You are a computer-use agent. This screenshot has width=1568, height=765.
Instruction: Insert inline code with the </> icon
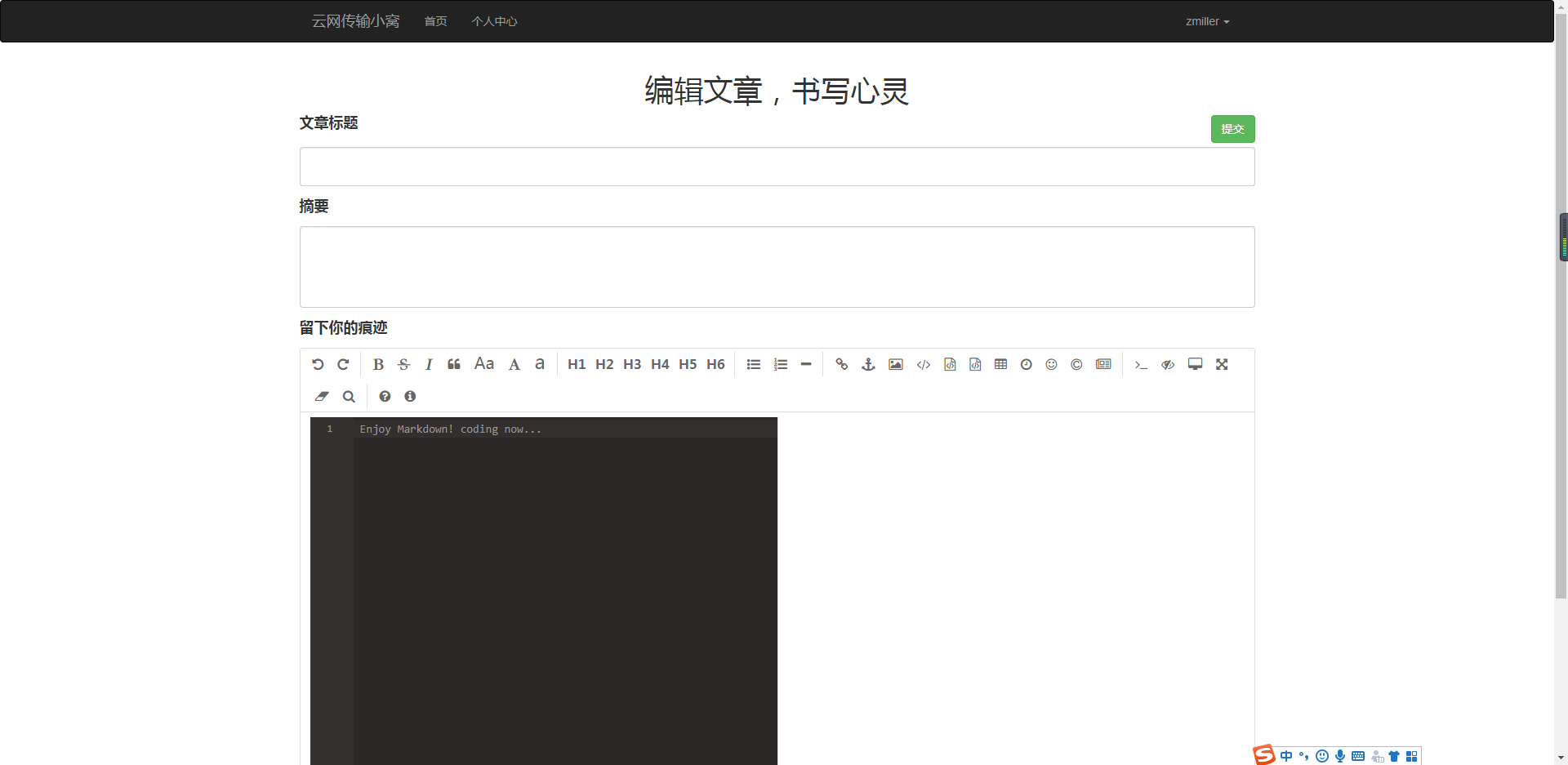tap(924, 364)
